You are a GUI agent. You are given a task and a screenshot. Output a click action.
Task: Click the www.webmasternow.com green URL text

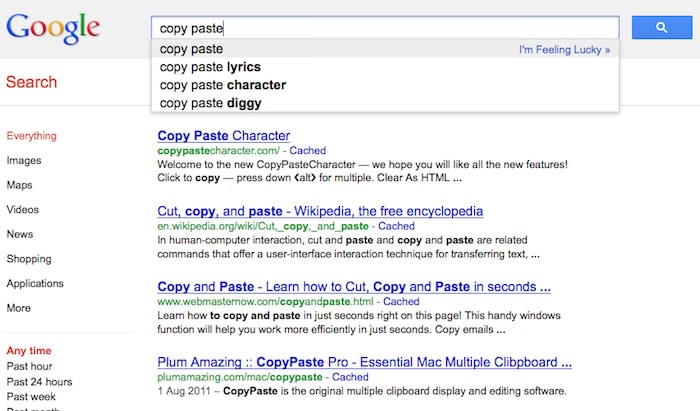pos(265,301)
